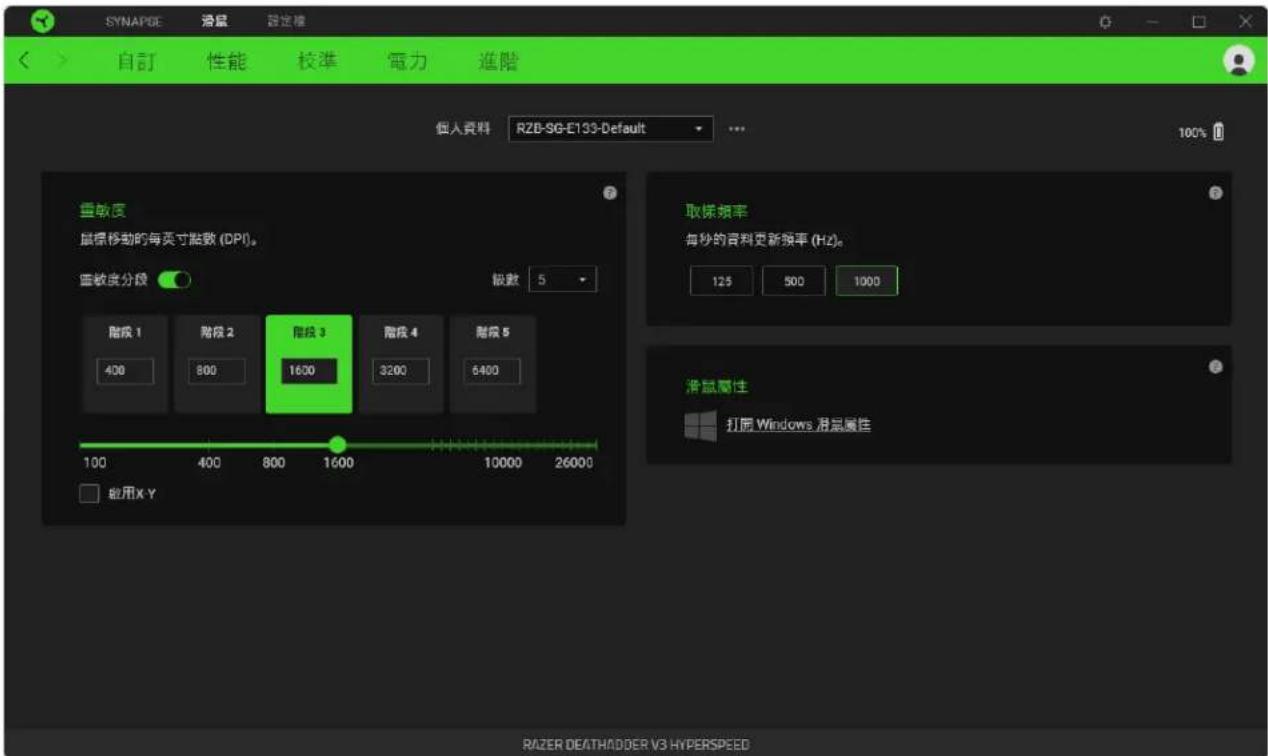Select 125 Hz polling rate
Image resolution: width=1268 pixels, height=756 pixels.
pos(722,282)
